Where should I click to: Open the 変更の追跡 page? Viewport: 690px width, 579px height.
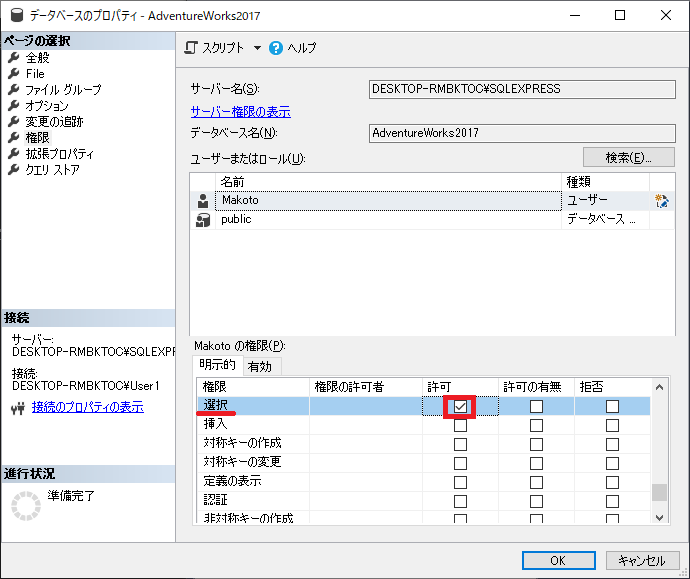click(x=54, y=121)
